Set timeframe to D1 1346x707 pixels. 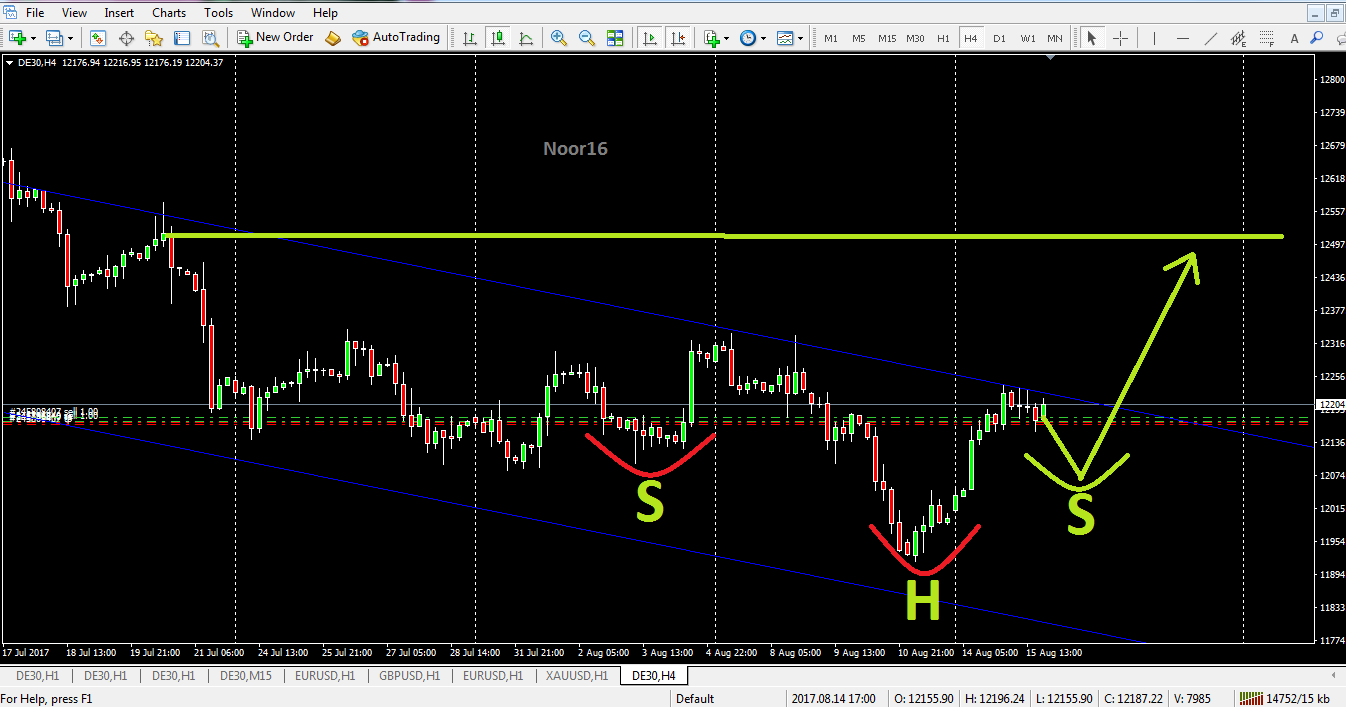pyautogui.click(x=999, y=38)
